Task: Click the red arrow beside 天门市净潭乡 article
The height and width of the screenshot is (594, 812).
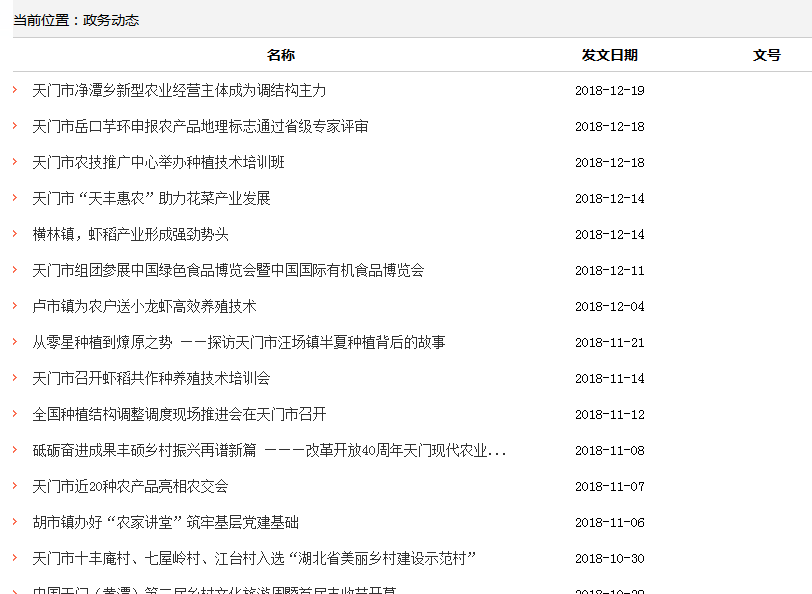Action: (15, 90)
